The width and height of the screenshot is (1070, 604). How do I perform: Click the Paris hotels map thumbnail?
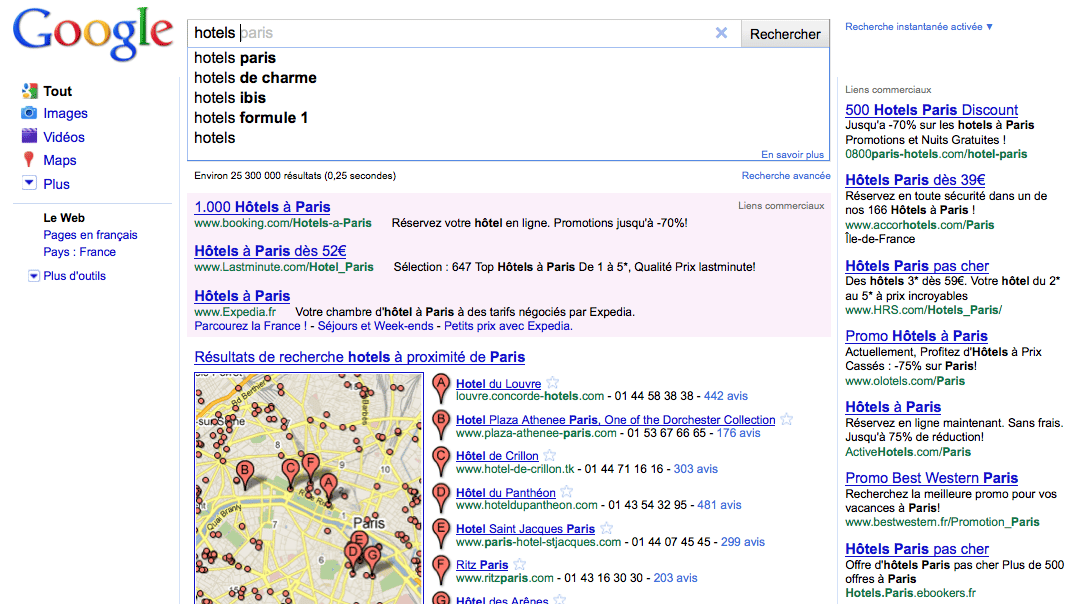click(308, 488)
